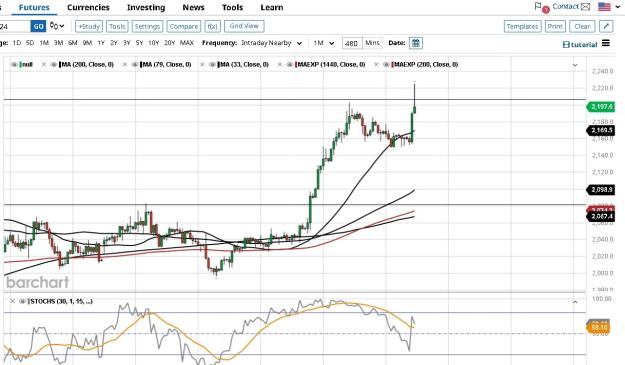Expand the country flag dropdown arrow

618,7
